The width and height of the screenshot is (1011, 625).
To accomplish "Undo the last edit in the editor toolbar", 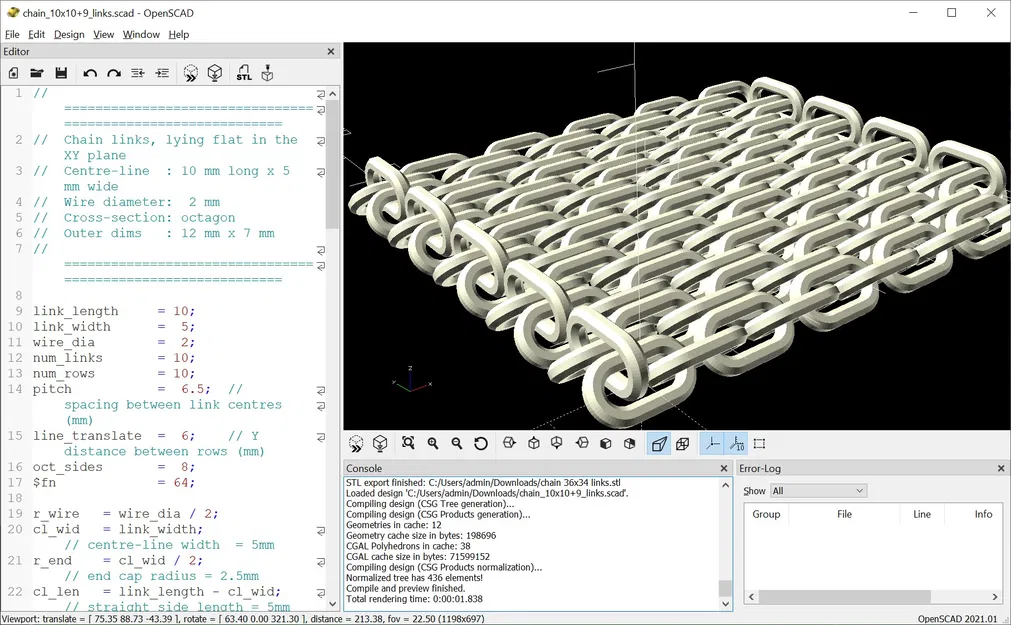I will (90, 73).
